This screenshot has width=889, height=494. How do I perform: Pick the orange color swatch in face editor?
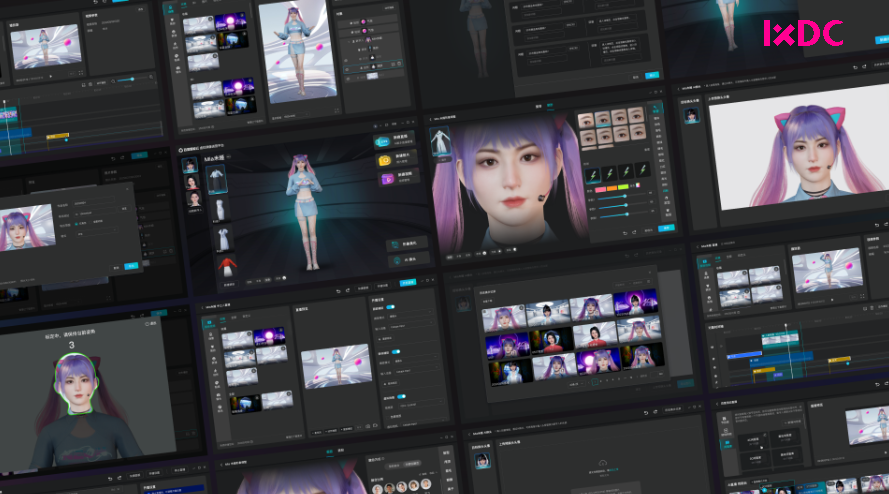click(612, 188)
